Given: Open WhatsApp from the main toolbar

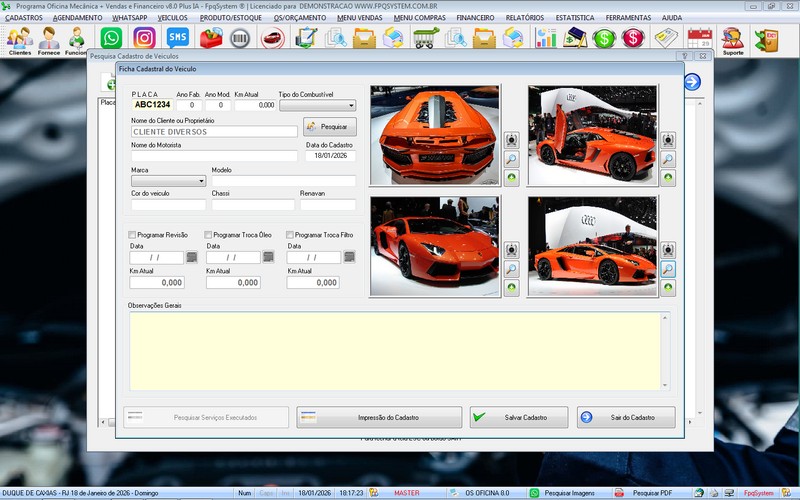Looking at the screenshot, I should [x=111, y=38].
